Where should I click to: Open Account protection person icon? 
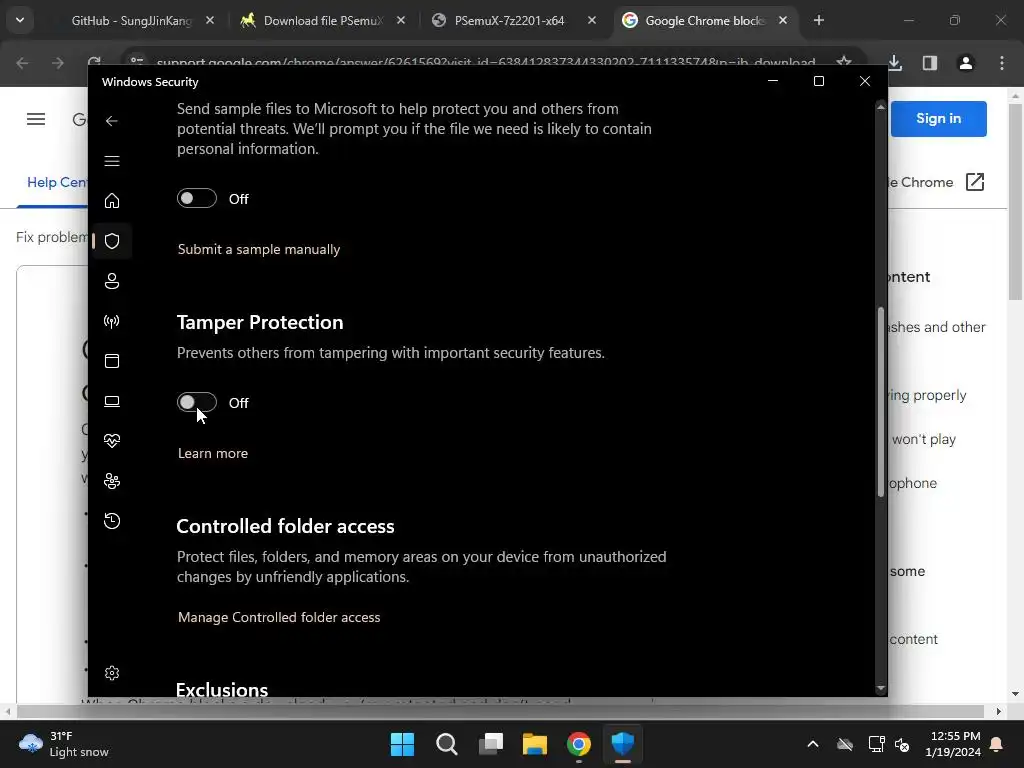(x=112, y=281)
